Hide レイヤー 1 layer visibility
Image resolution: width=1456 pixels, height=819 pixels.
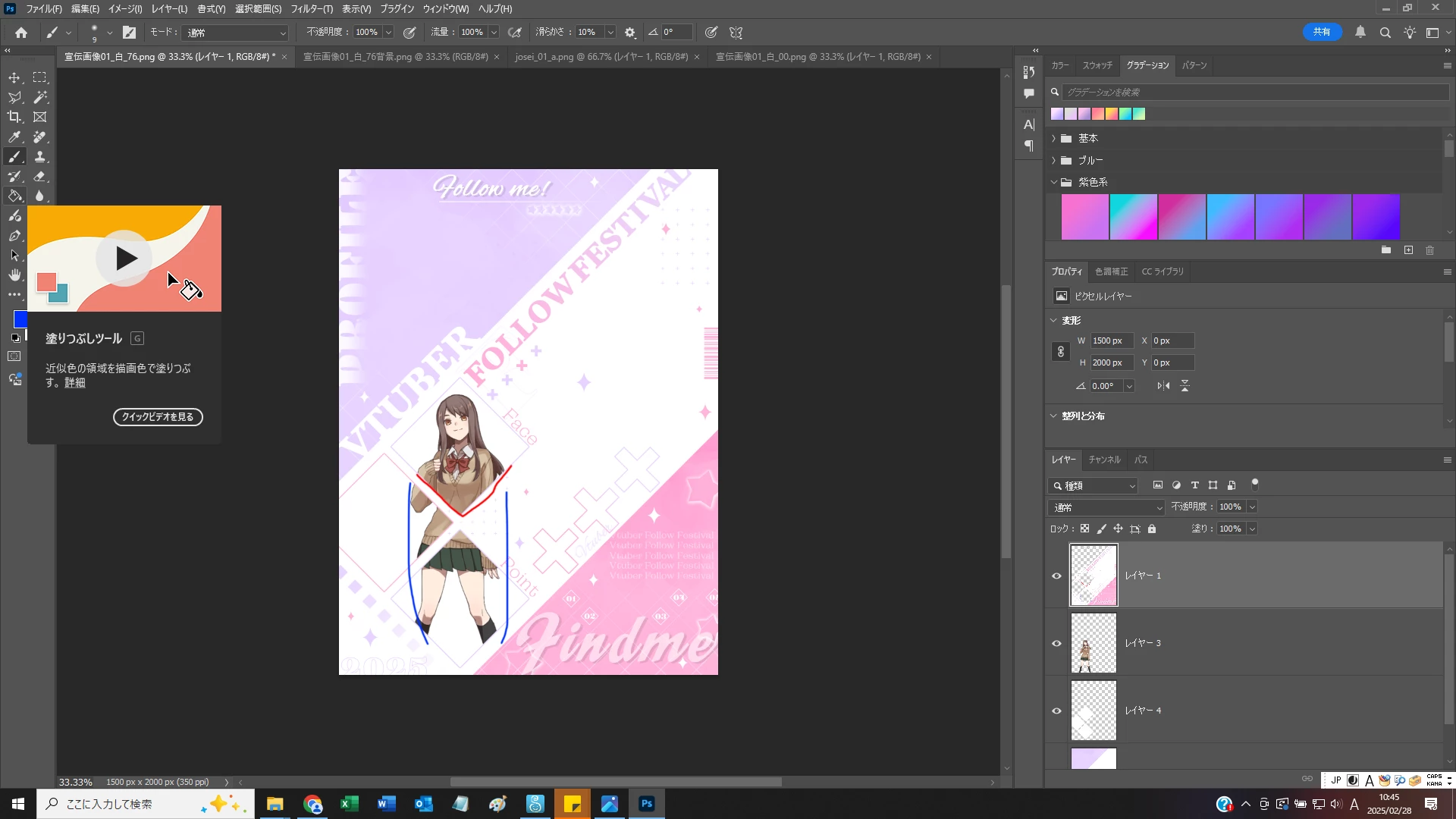(1056, 576)
